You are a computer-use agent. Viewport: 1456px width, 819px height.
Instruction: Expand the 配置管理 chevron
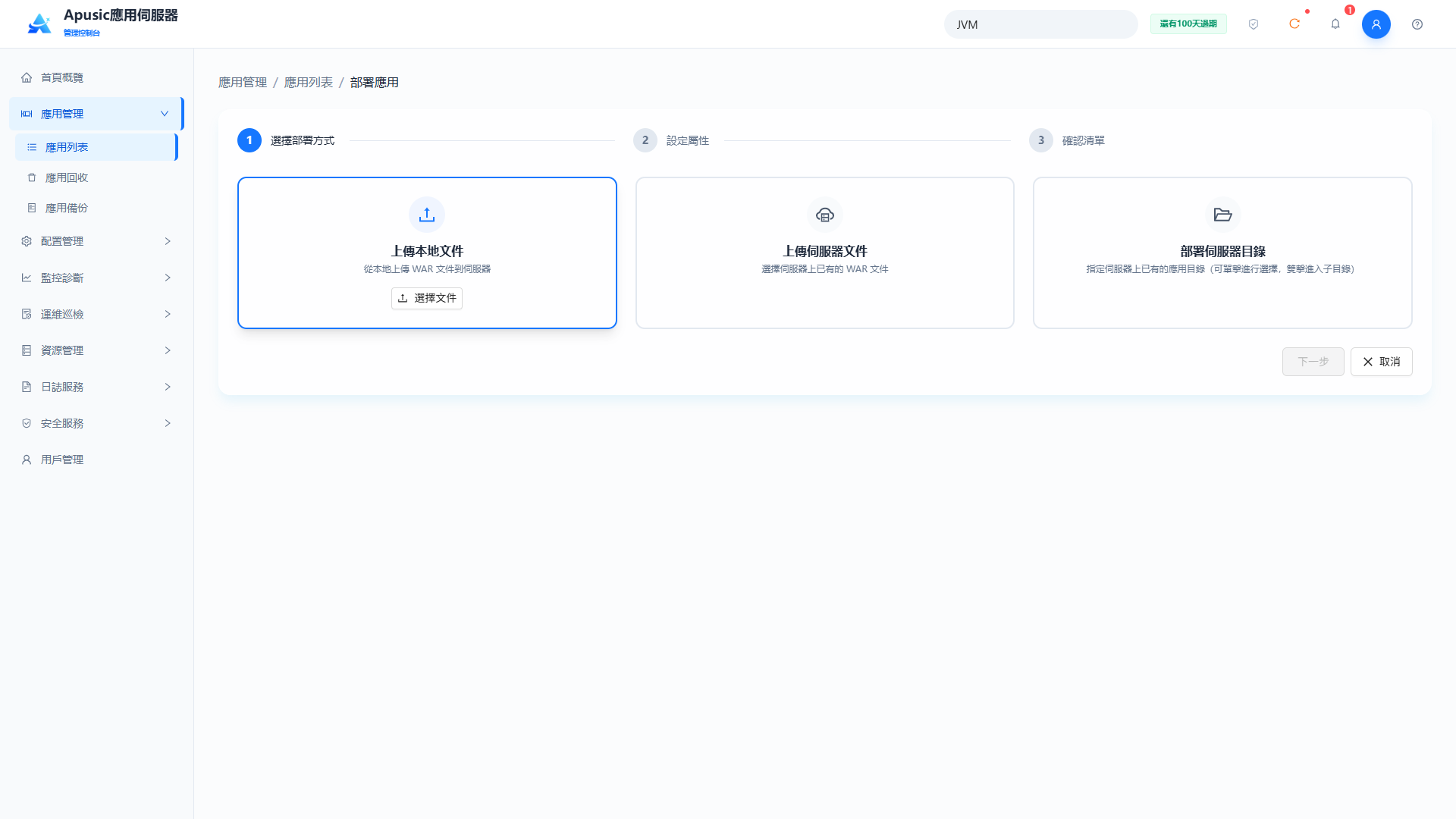(x=168, y=241)
